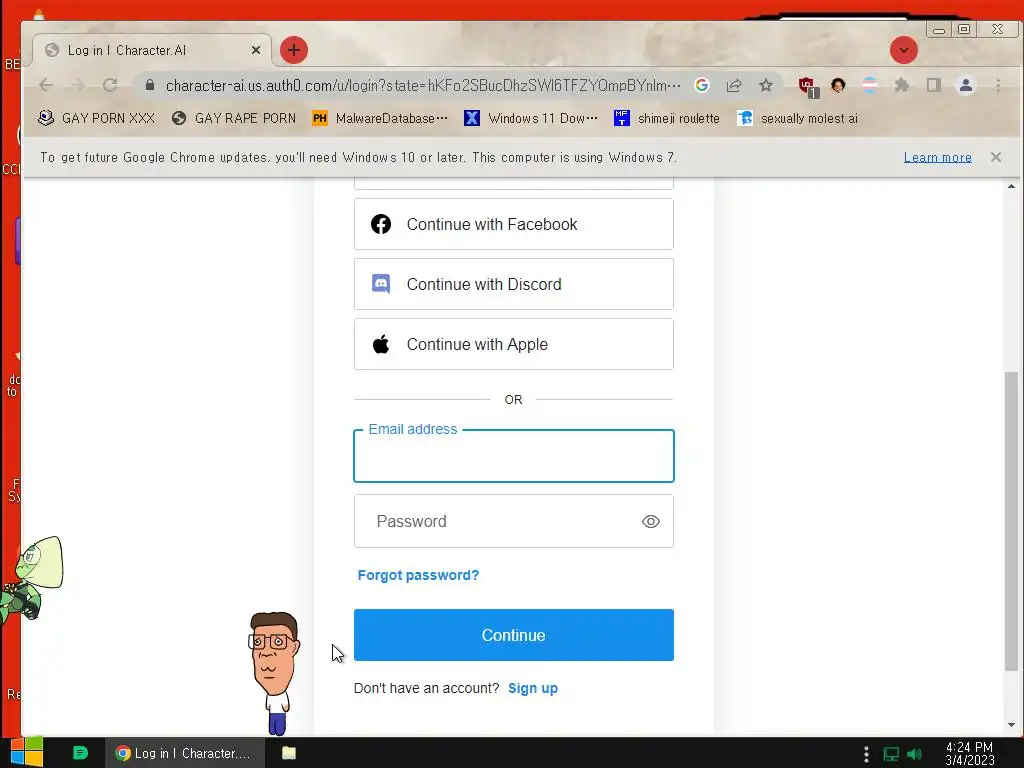Show hidden tray icons via dots

(x=866, y=754)
